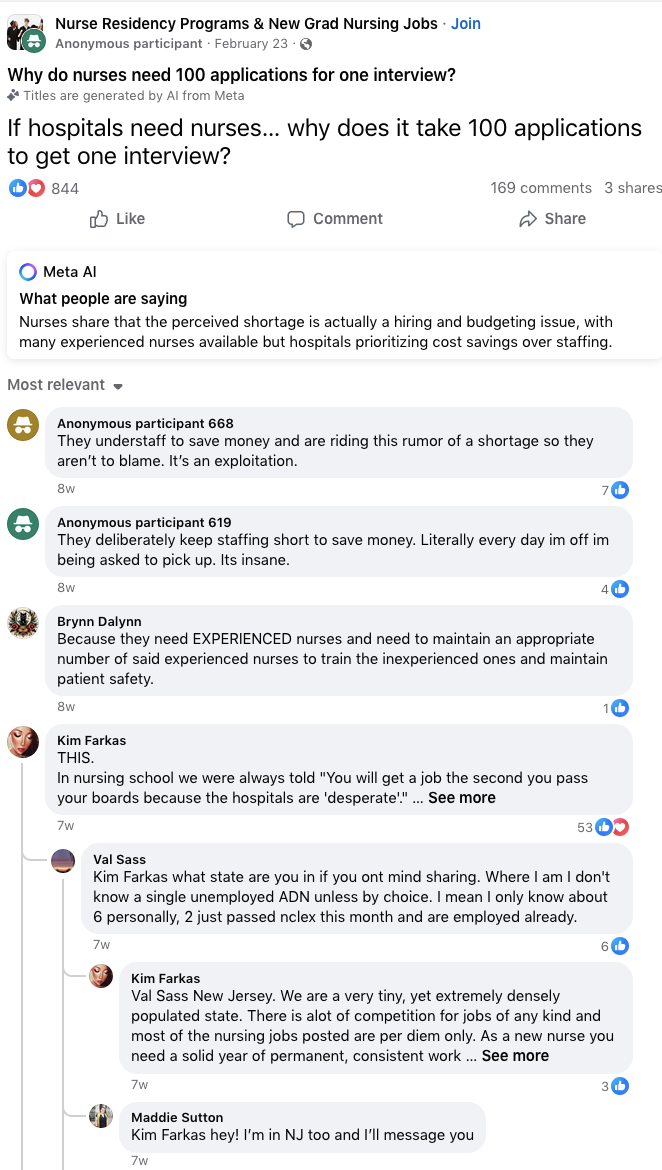Viewport: 662px width, 1170px height.
Task: Click the 169 comments count
Action: [541, 187]
